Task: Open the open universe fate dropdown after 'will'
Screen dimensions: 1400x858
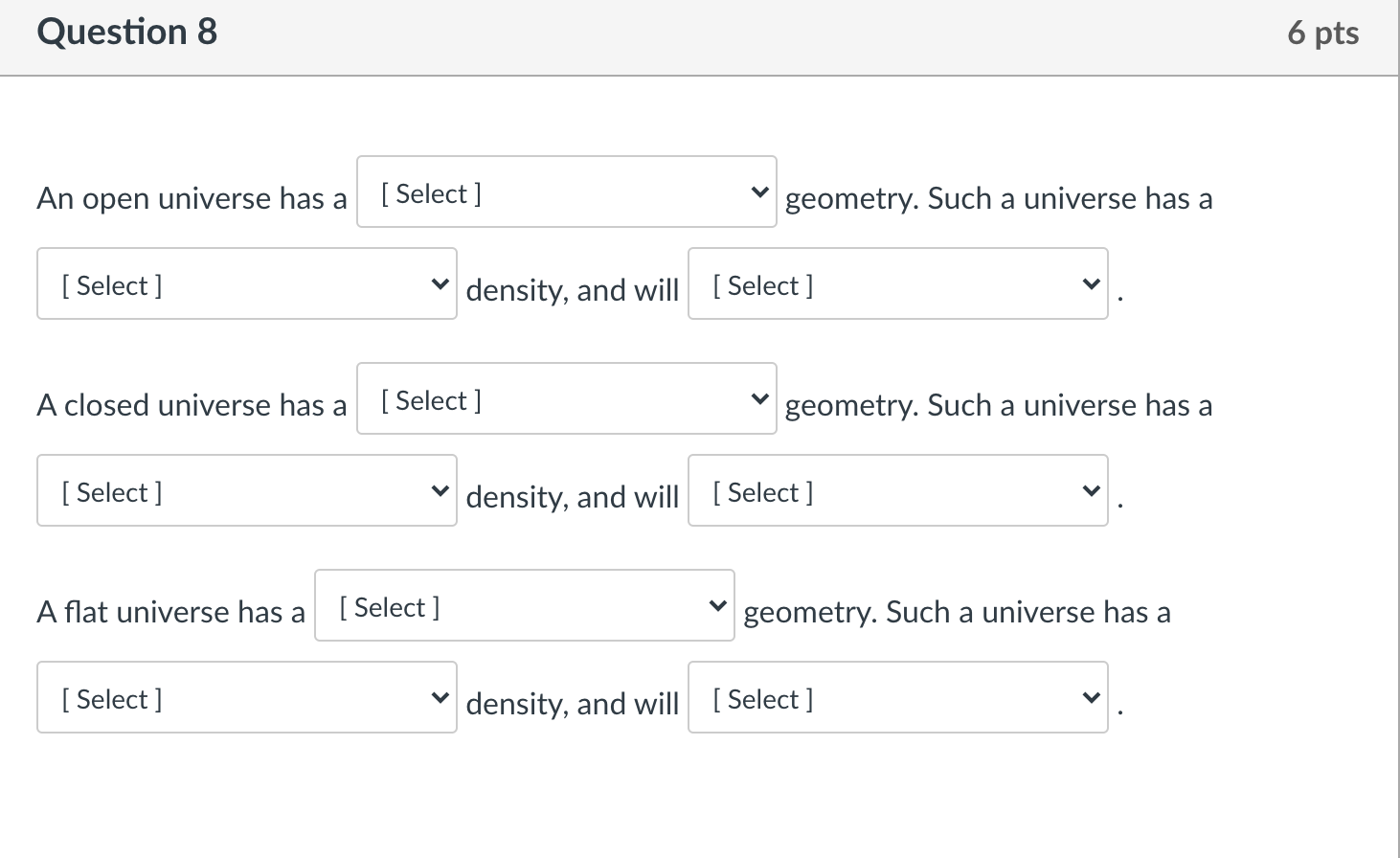Action: pos(897,284)
